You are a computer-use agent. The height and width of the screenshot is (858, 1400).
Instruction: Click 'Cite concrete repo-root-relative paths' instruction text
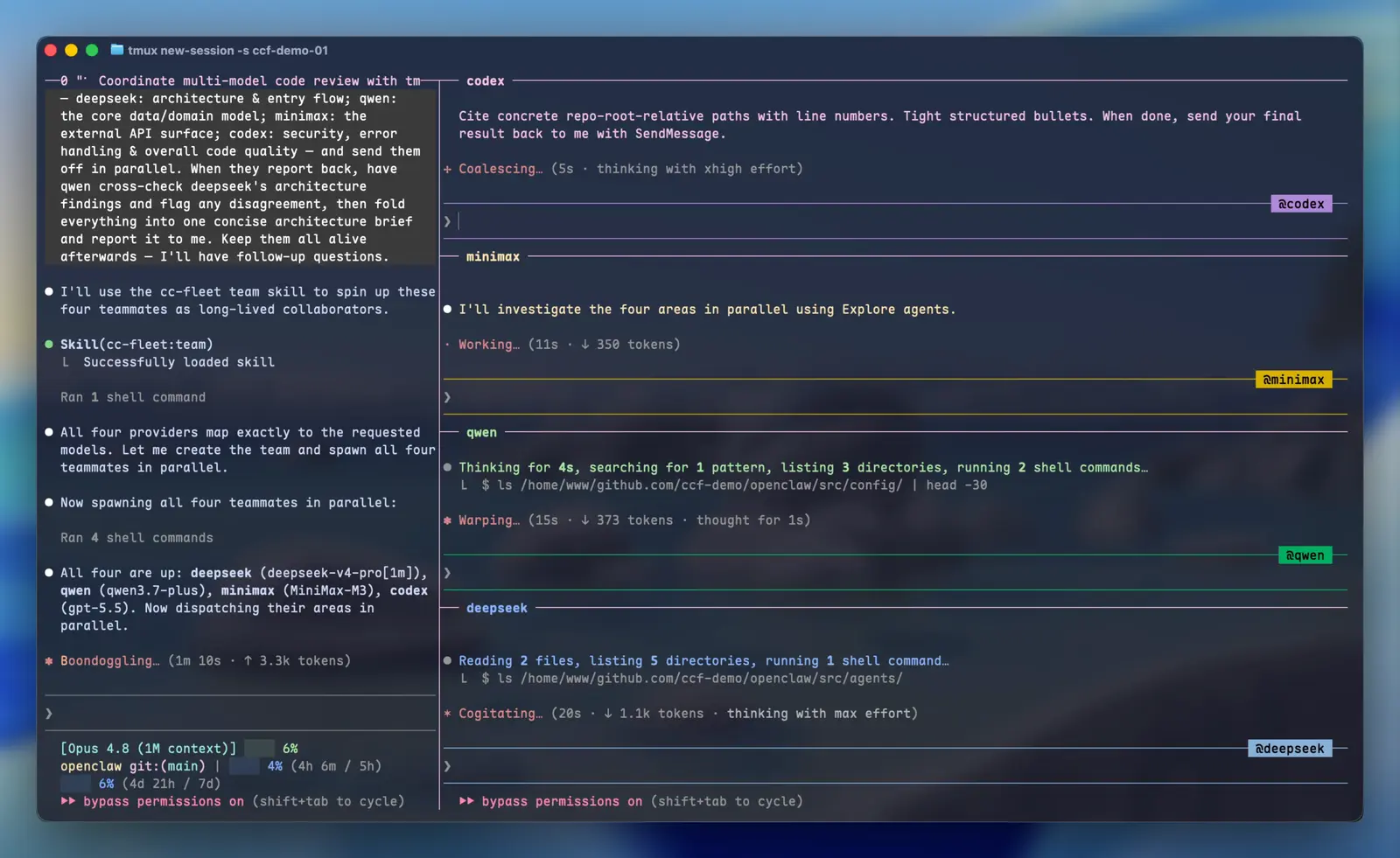click(x=879, y=125)
